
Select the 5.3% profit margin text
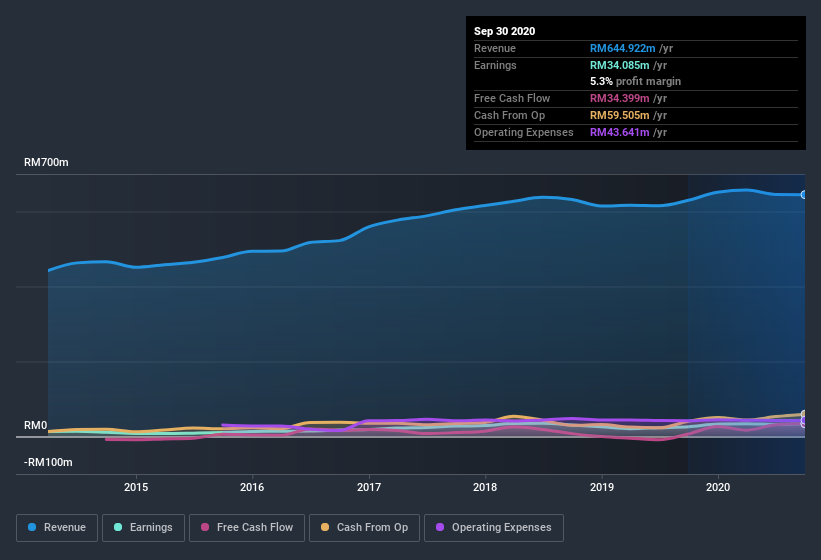tap(636, 81)
